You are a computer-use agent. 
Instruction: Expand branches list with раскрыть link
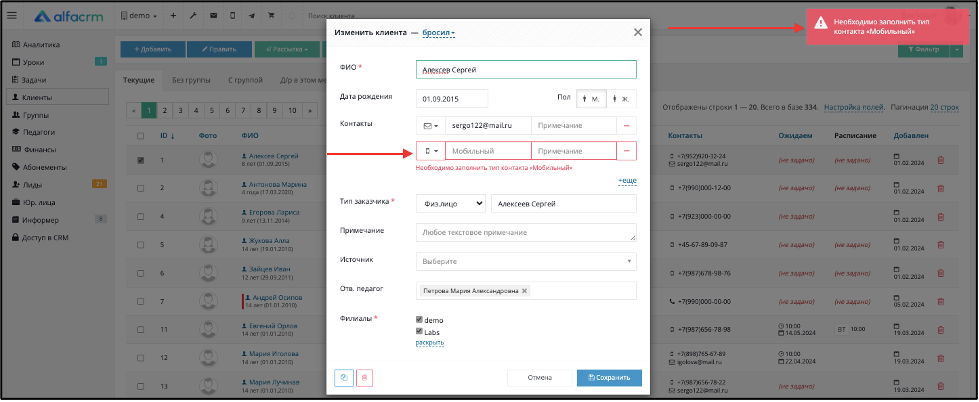click(x=430, y=343)
